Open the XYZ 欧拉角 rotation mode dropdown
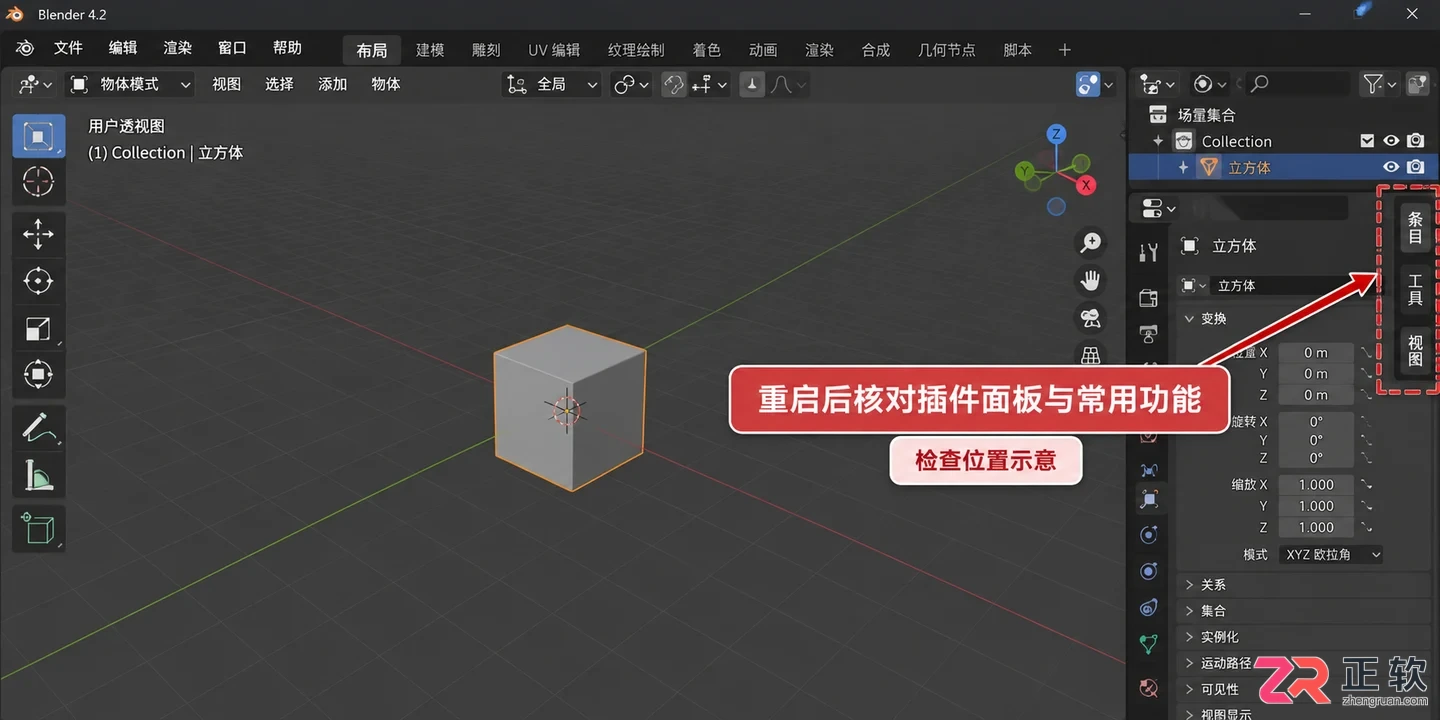The image size is (1440, 720). (1330, 554)
